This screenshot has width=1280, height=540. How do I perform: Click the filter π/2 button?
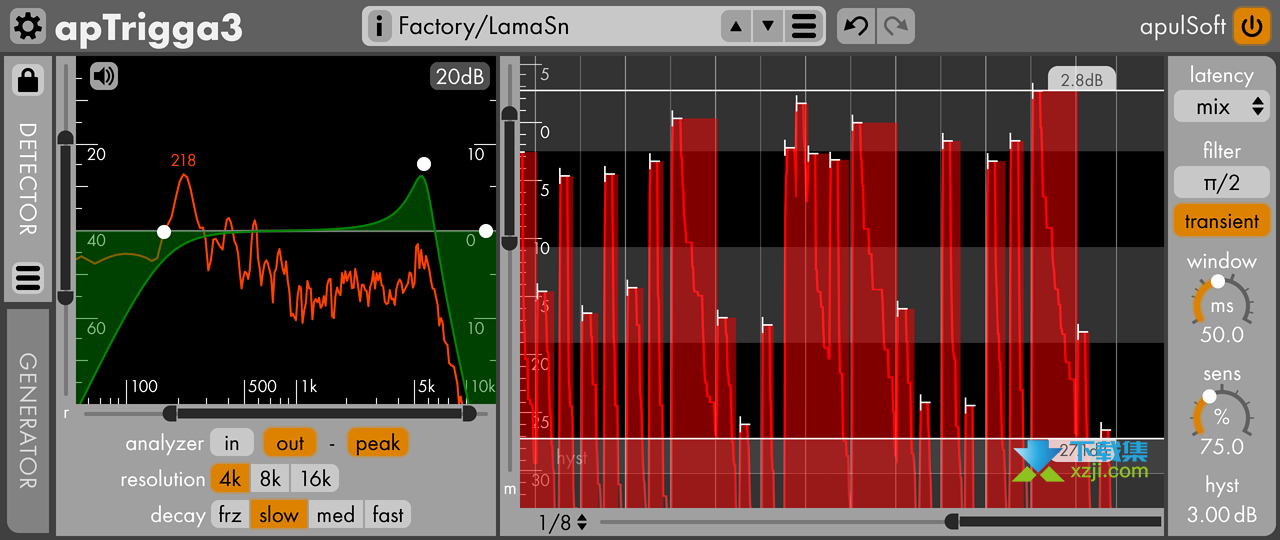1222,183
